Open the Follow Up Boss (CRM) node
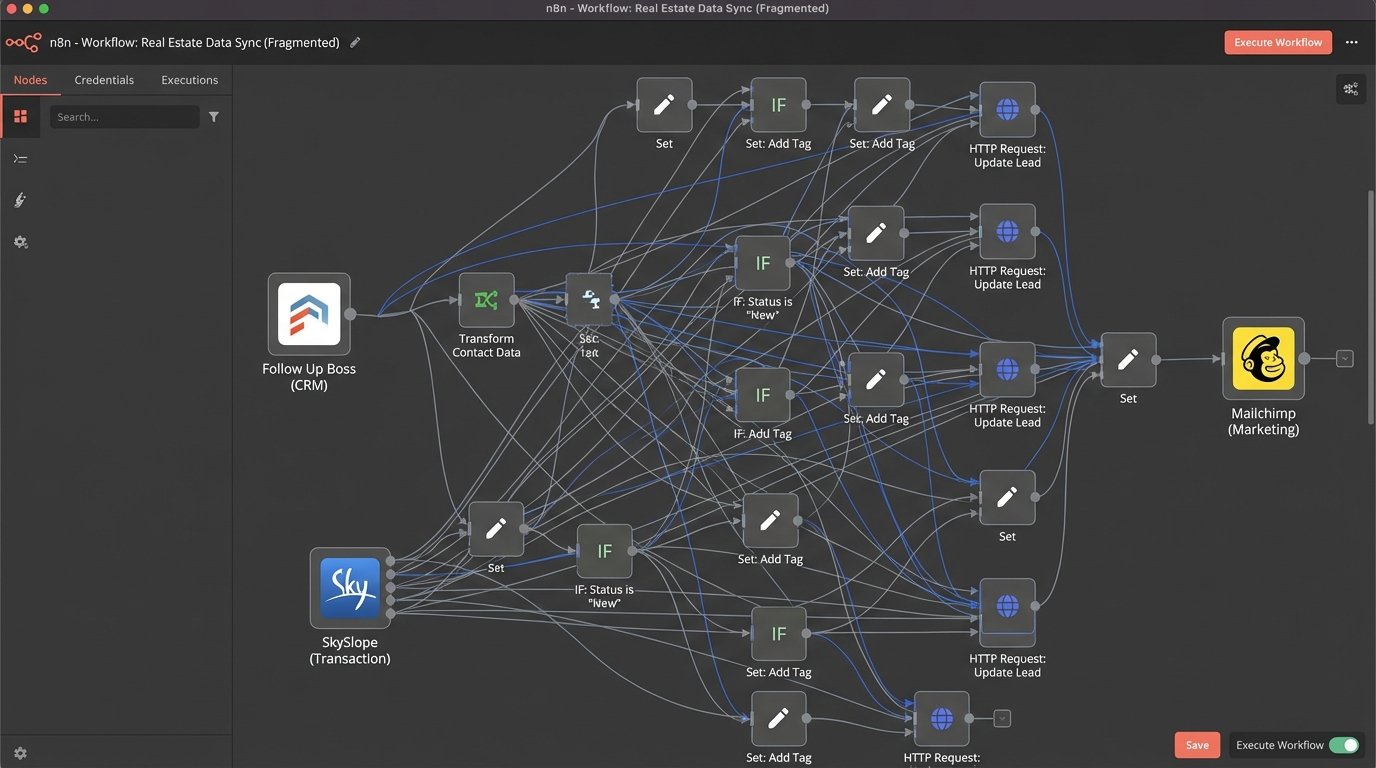Image resolution: width=1376 pixels, height=768 pixels. pos(308,314)
